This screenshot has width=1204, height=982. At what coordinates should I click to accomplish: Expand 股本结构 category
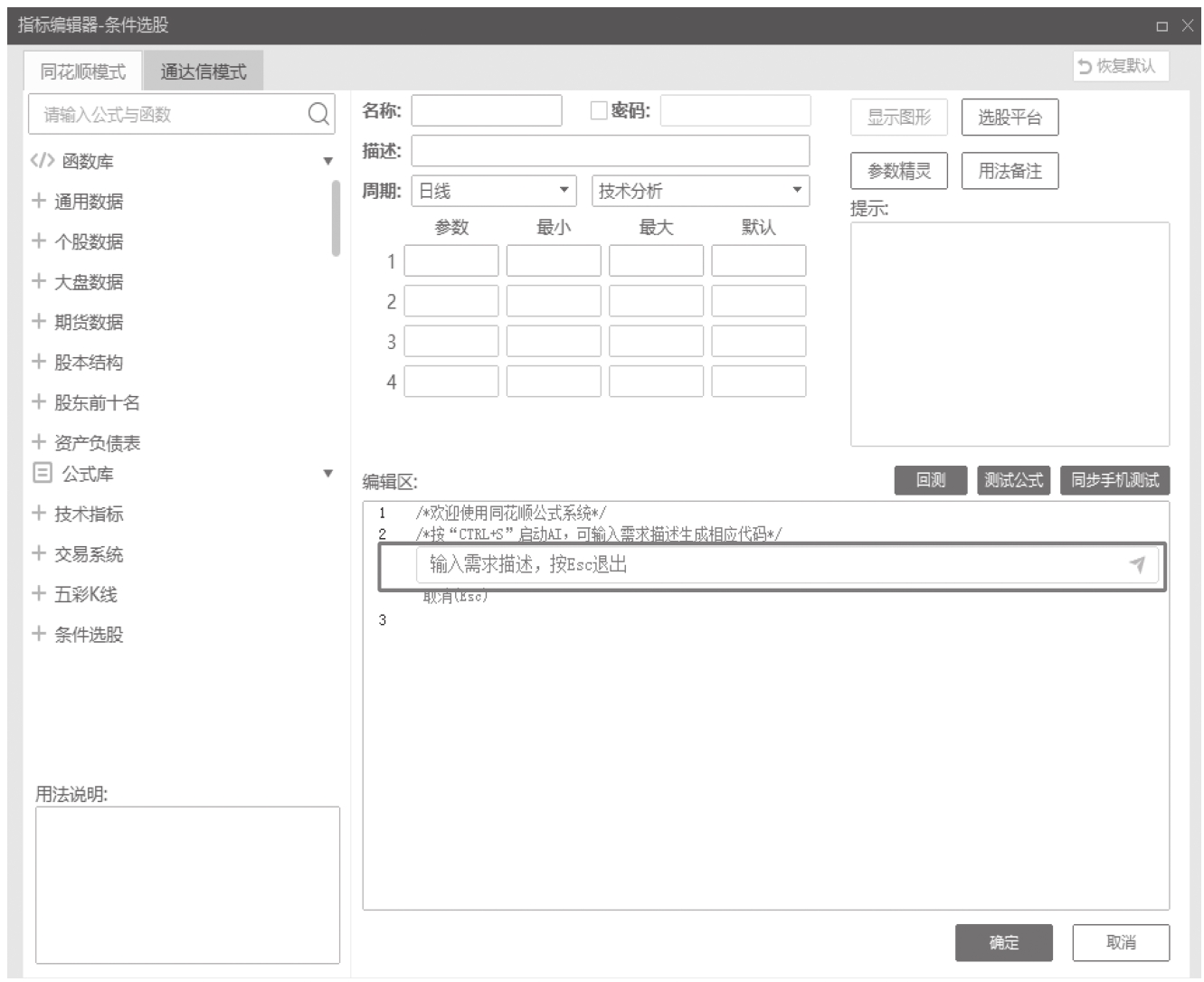pos(39,362)
